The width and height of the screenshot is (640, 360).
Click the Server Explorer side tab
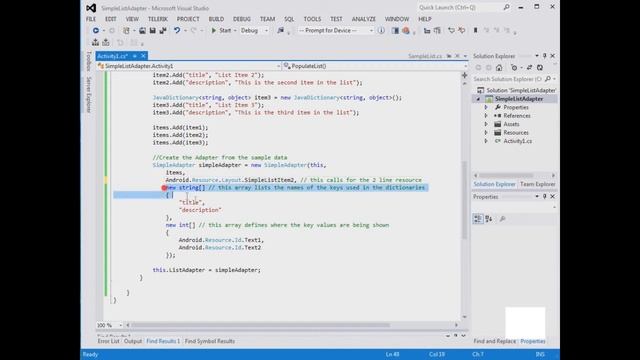click(89, 95)
